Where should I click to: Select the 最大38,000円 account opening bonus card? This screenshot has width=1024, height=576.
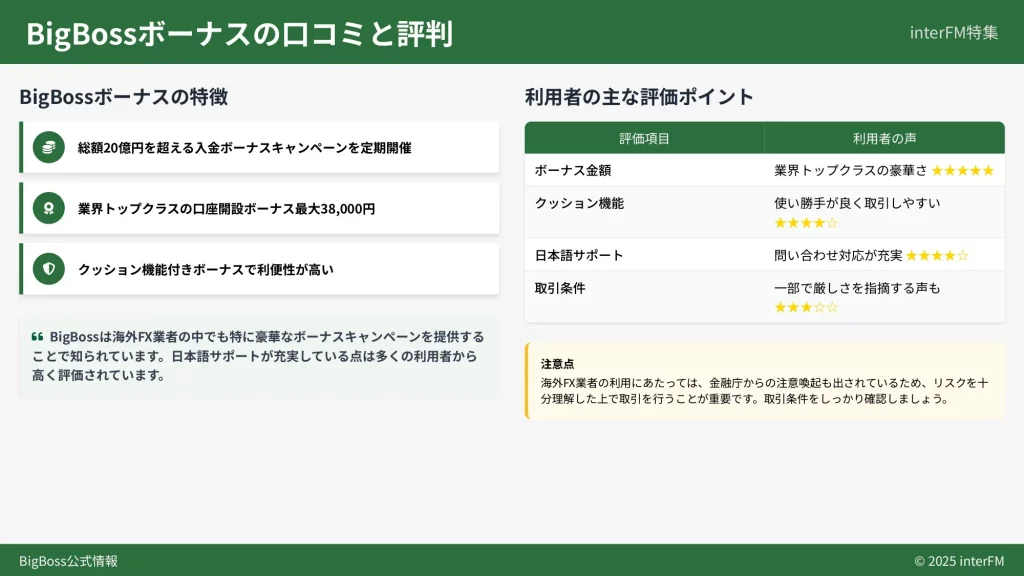(260, 208)
